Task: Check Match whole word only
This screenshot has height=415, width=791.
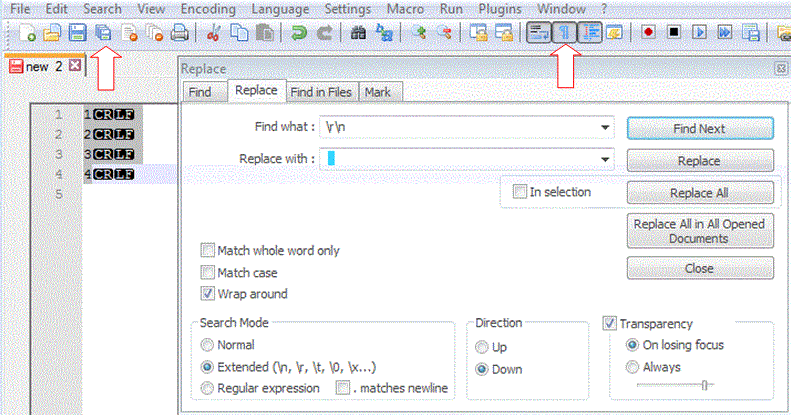Action: point(207,250)
